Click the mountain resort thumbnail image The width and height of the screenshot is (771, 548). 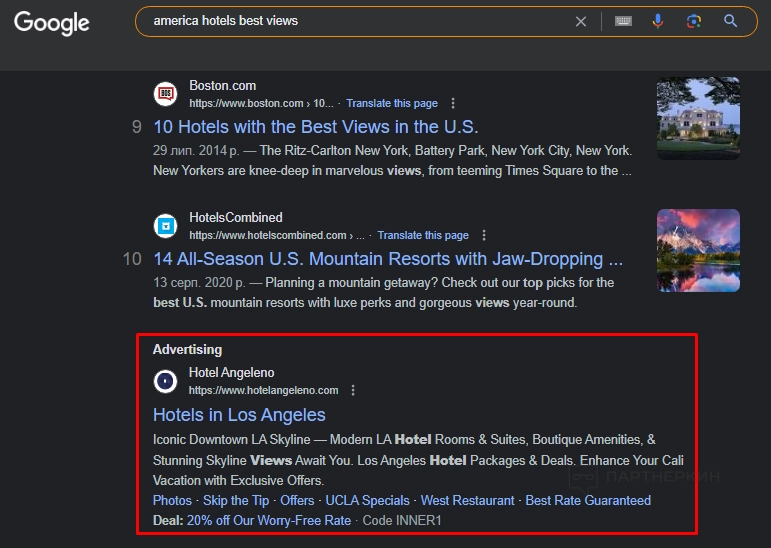pyautogui.click(x=698, y=250)
